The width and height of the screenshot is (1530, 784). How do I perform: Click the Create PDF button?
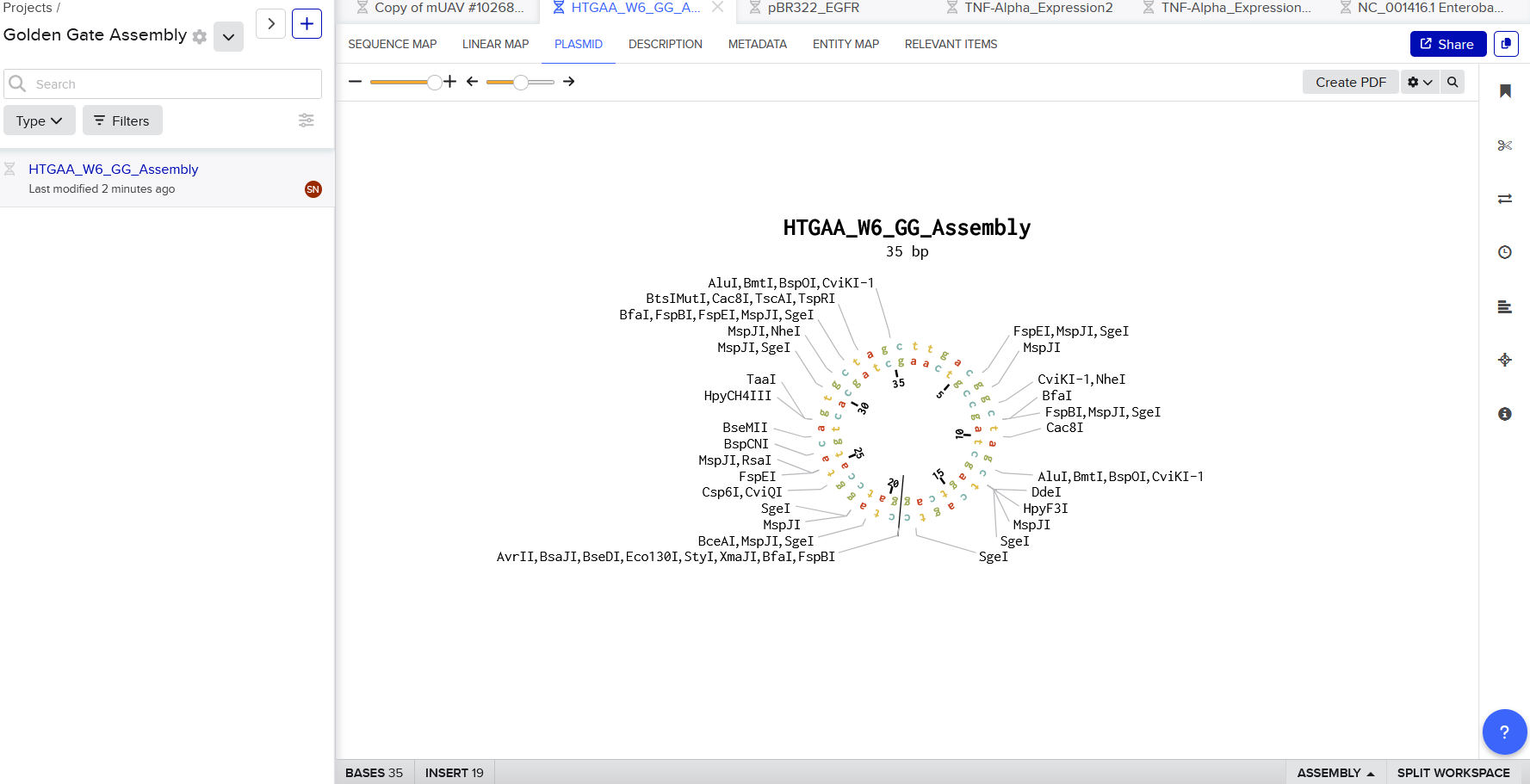pos(1351,82)
